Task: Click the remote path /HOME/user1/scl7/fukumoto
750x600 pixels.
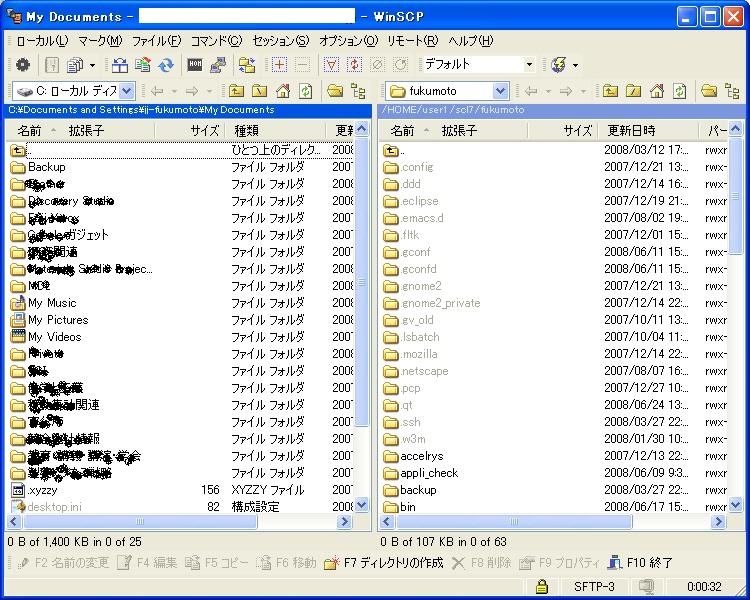Action: tap(452, 110)
